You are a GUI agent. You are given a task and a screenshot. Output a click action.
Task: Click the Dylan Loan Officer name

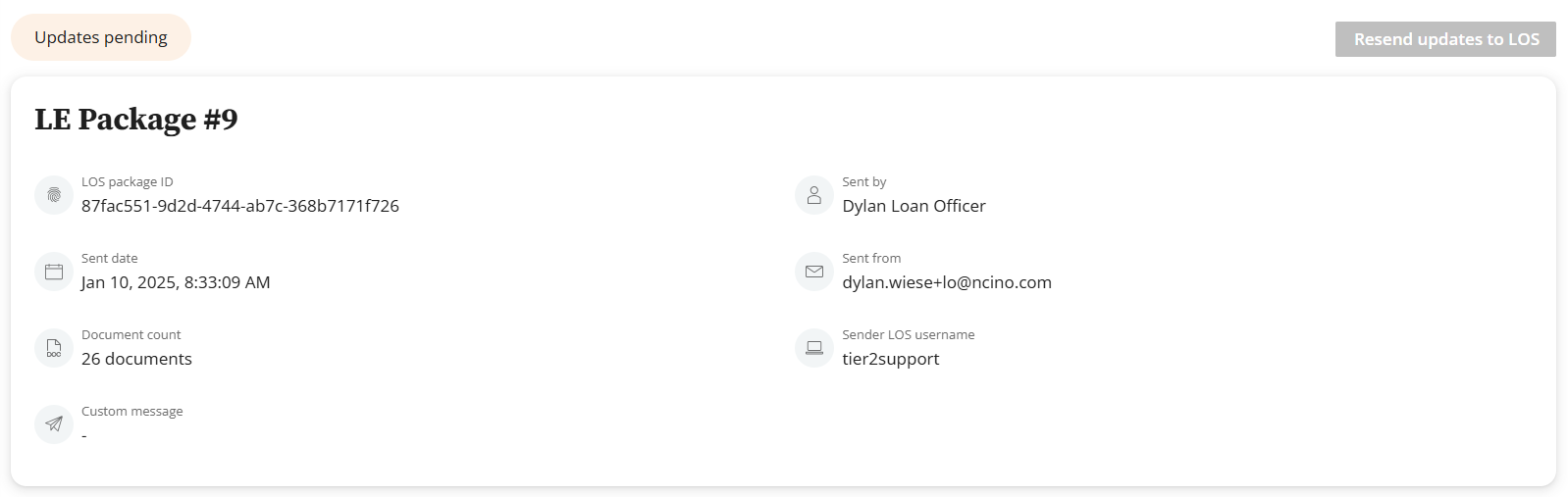(x=914, y=206)
